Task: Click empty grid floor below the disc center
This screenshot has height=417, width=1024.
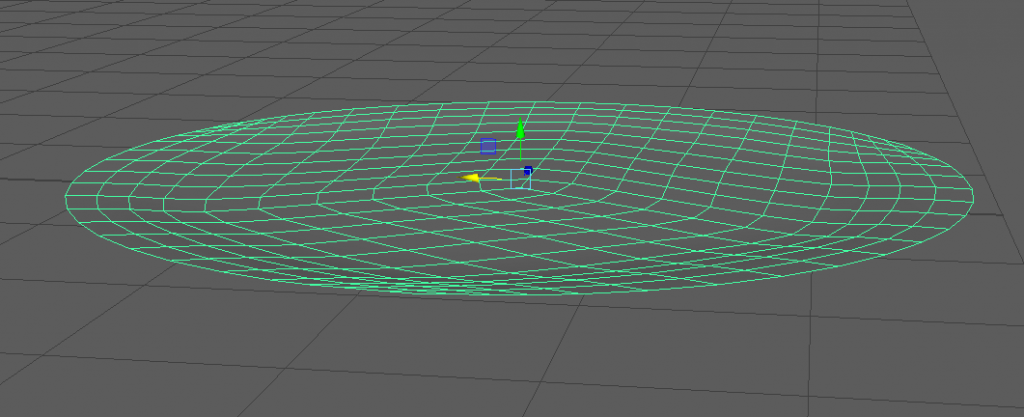Action: [520, 360]
